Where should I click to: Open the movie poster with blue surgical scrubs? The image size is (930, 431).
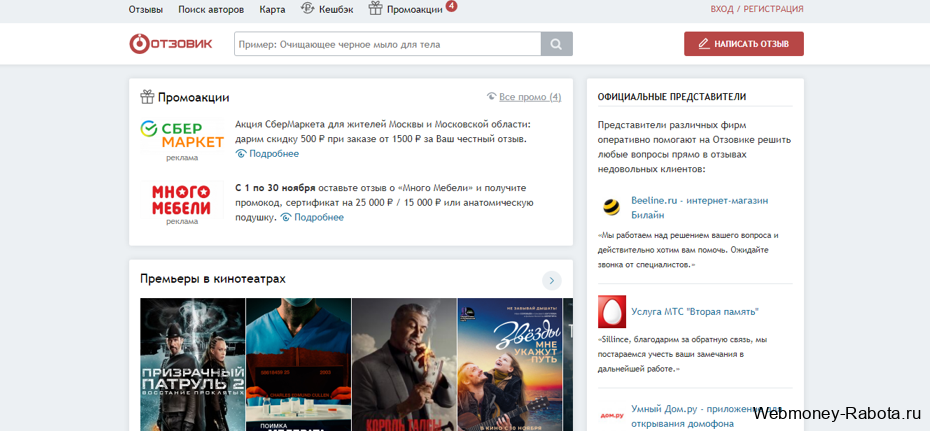pos(298,364)
